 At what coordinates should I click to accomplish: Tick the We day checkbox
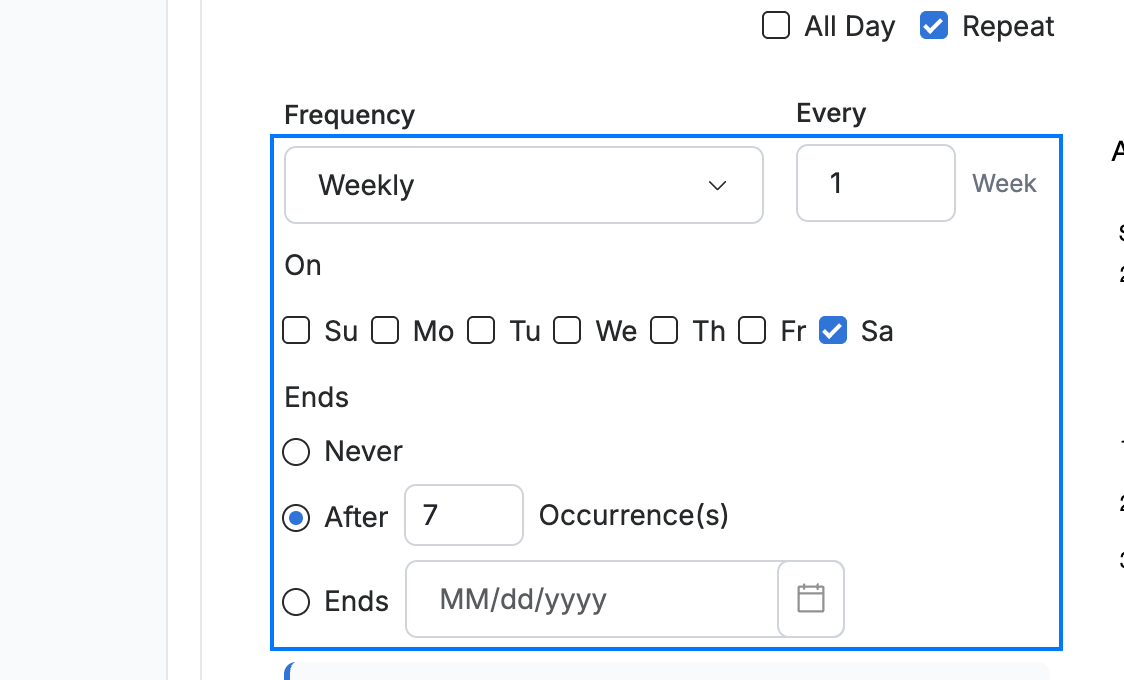click(x=567, y=330)
